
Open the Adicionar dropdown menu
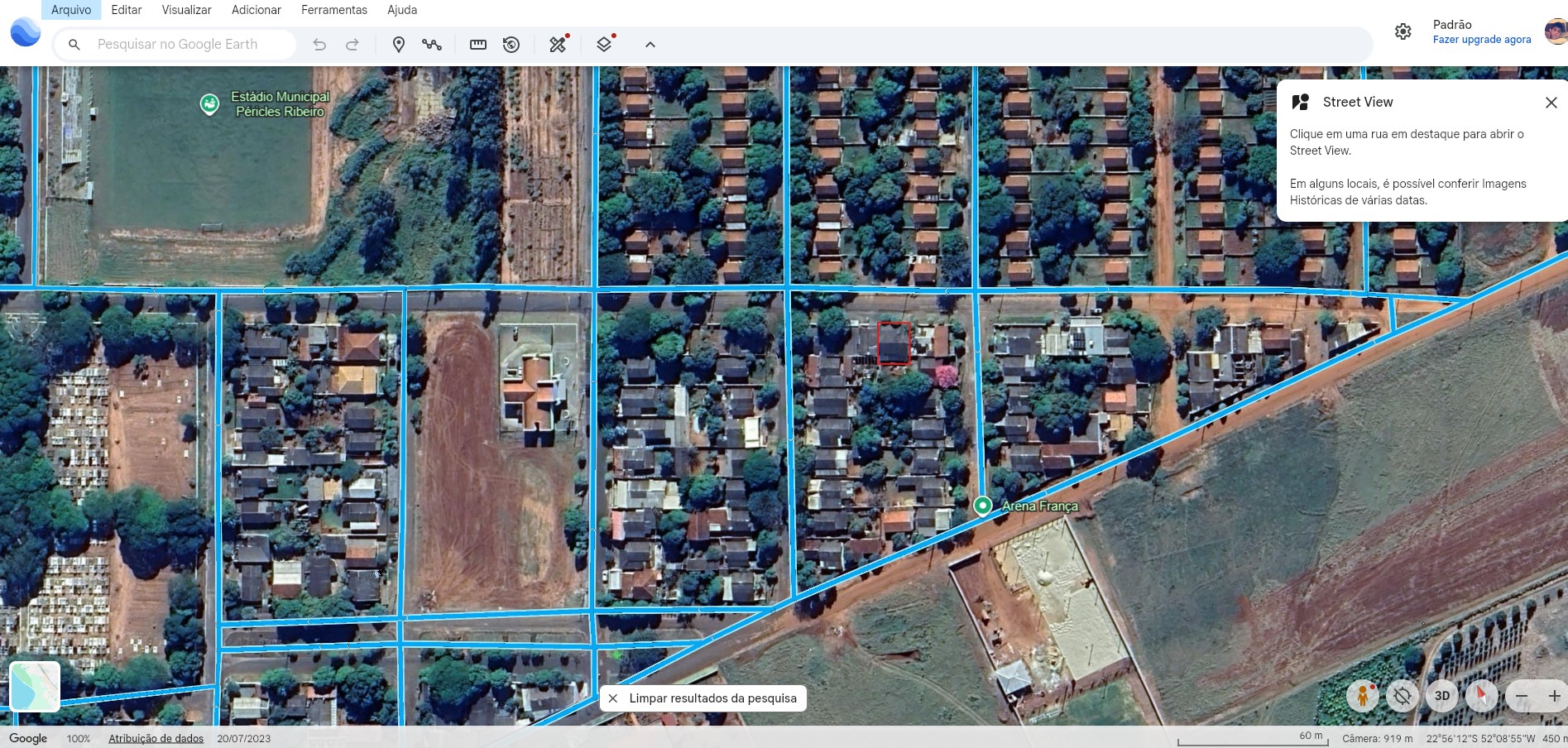coord(256,10)
